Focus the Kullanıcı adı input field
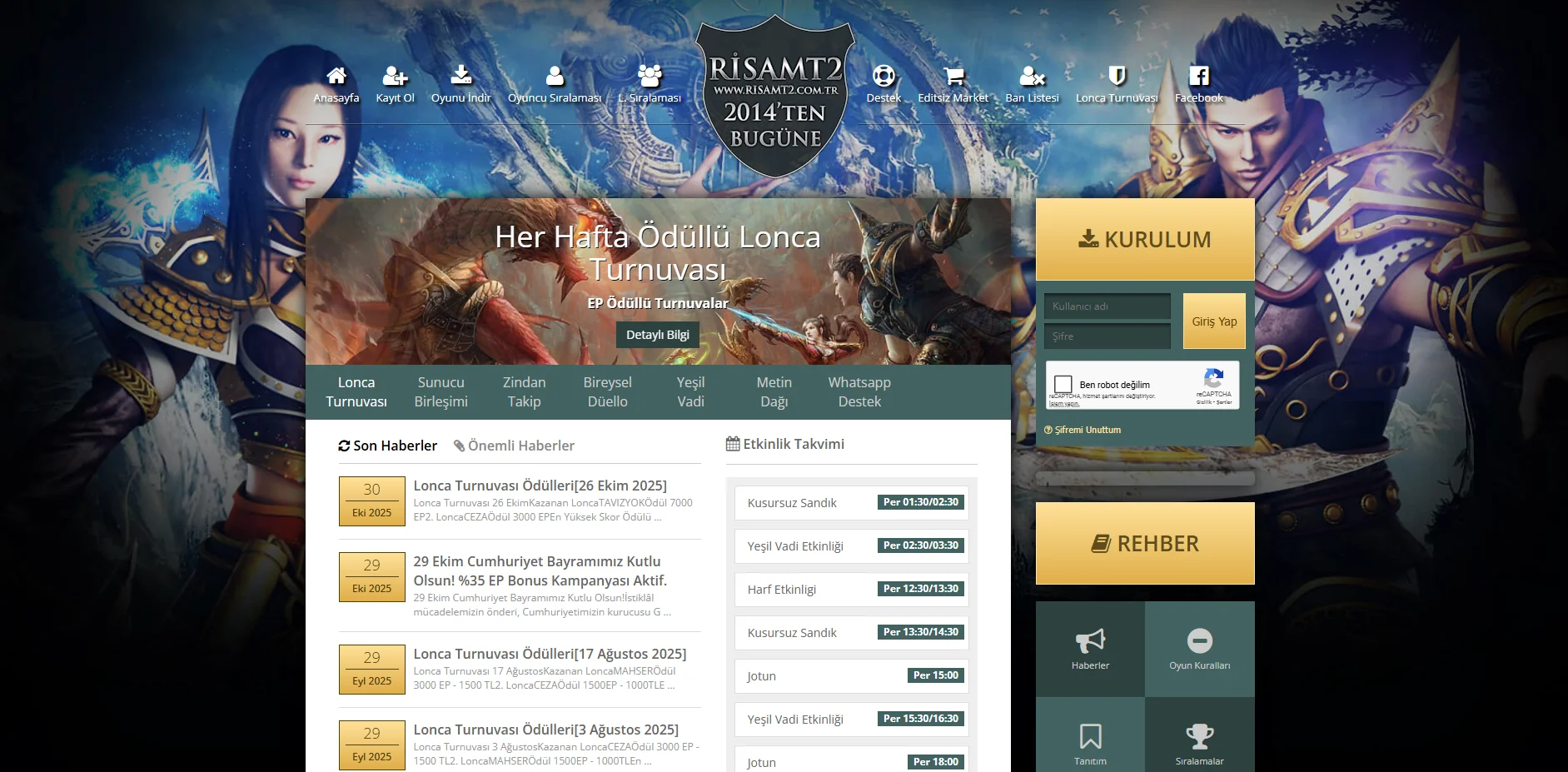Viewport: 1568px width, 772px height. coord(1107,306)
